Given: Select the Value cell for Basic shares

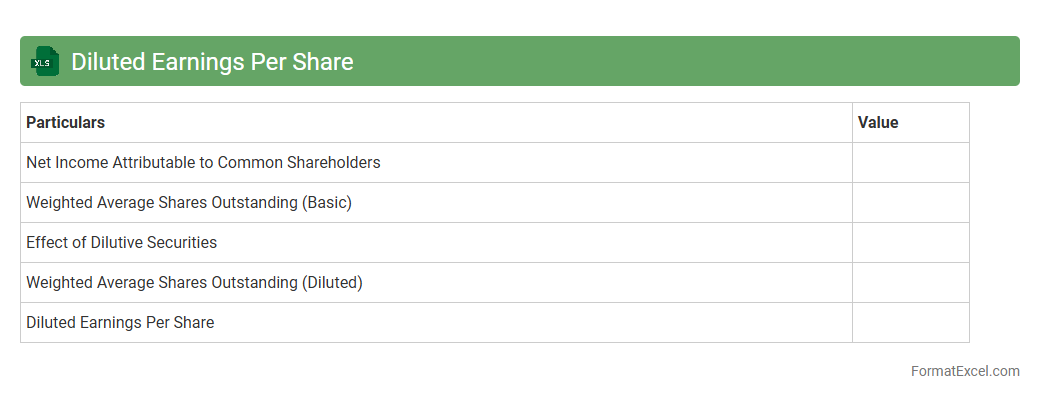Looking at the screenshot, I should pos(910,202).
